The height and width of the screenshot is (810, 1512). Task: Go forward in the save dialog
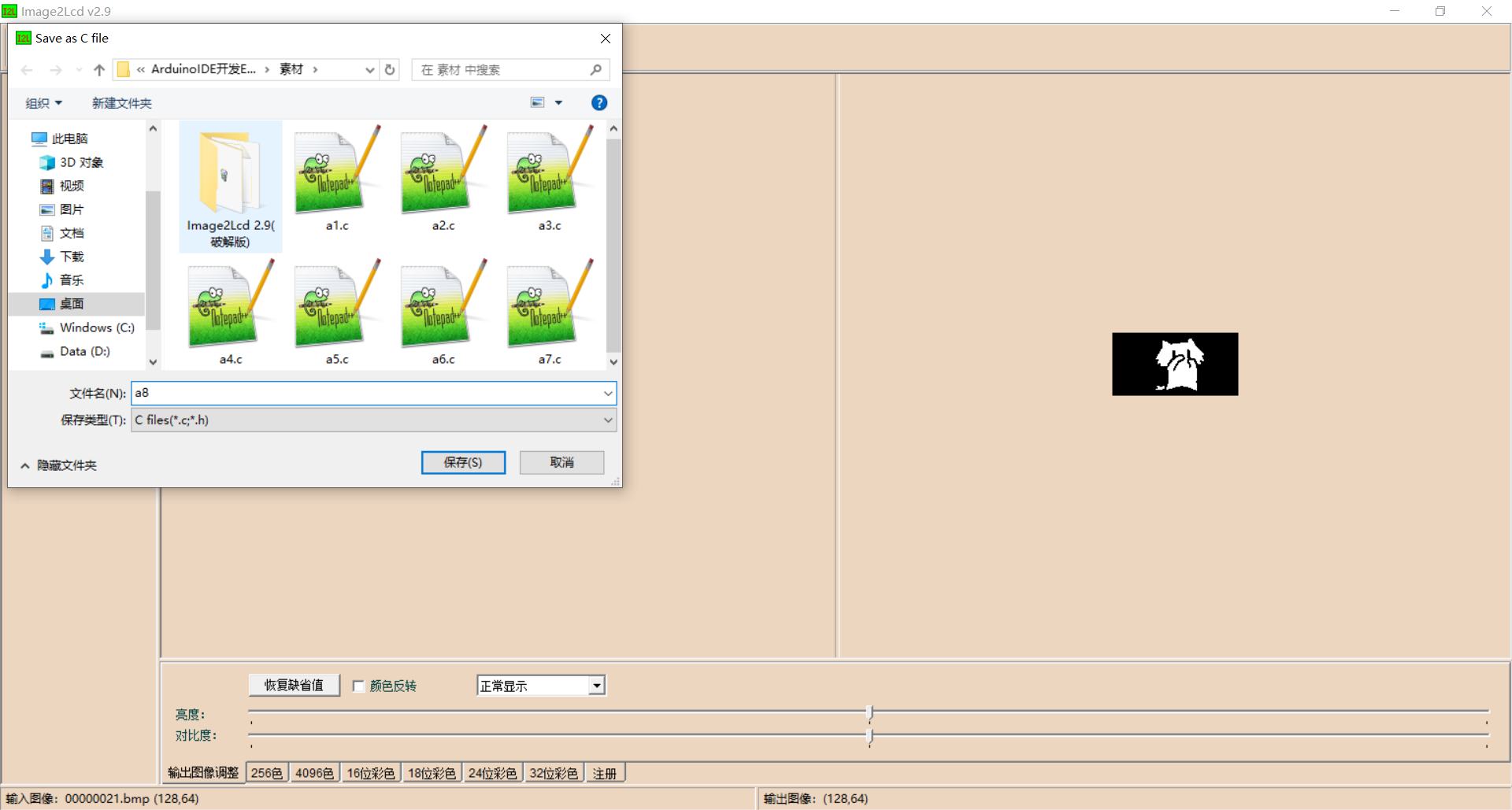point(55,70)
